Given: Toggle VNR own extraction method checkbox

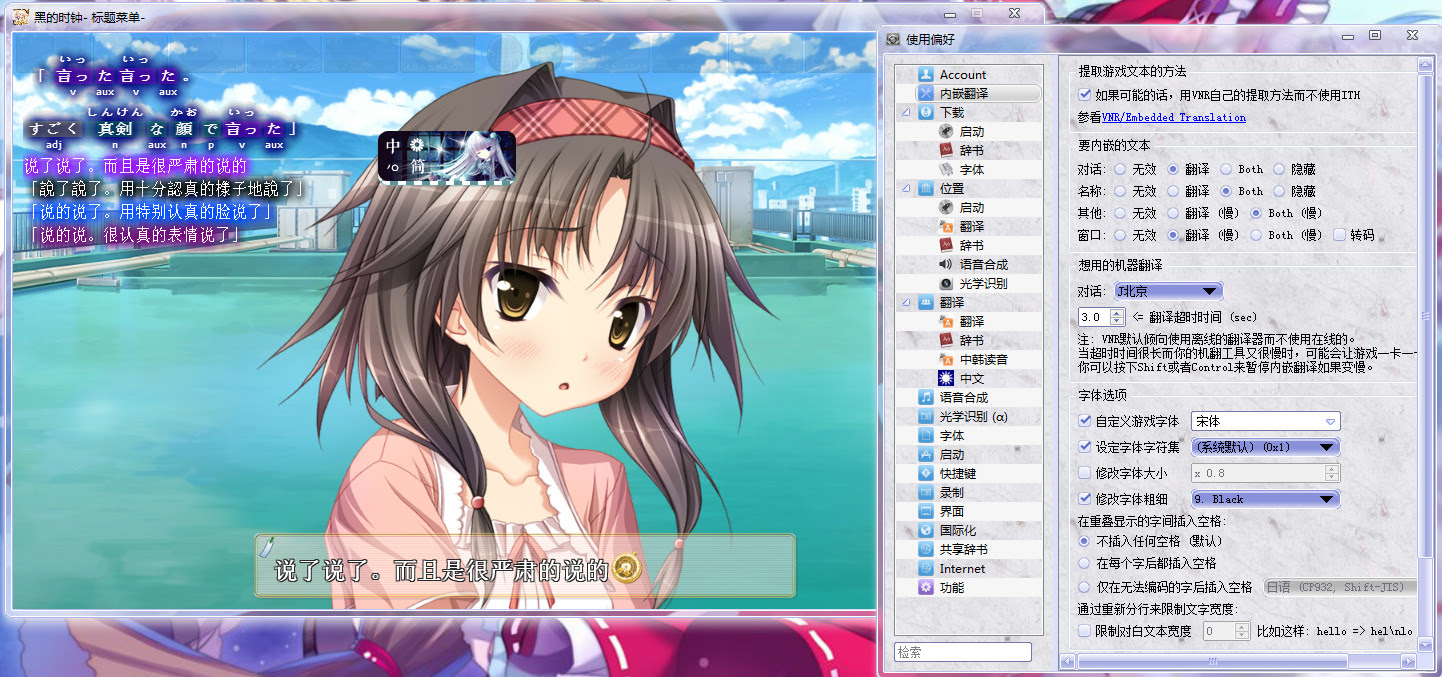Looking at the screenshot, I should click(x=1085, y=95).
